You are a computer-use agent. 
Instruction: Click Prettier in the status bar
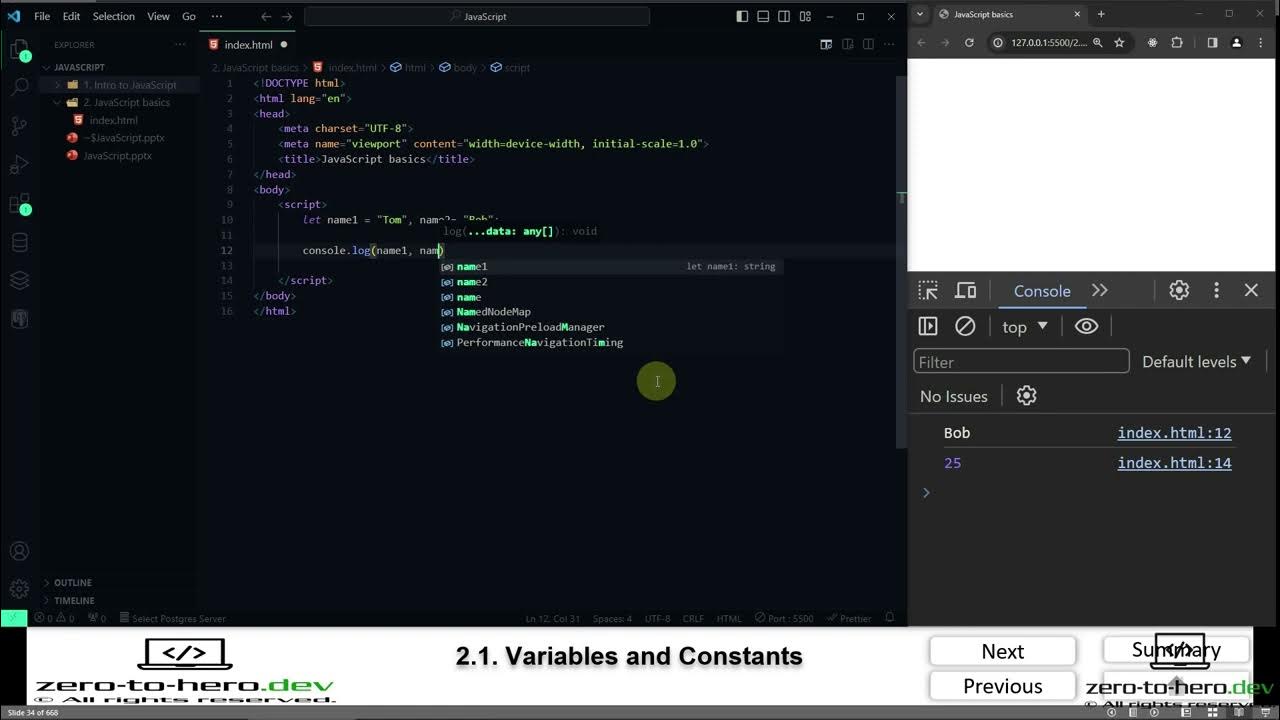pyautogui.click(x=850, y=618)
